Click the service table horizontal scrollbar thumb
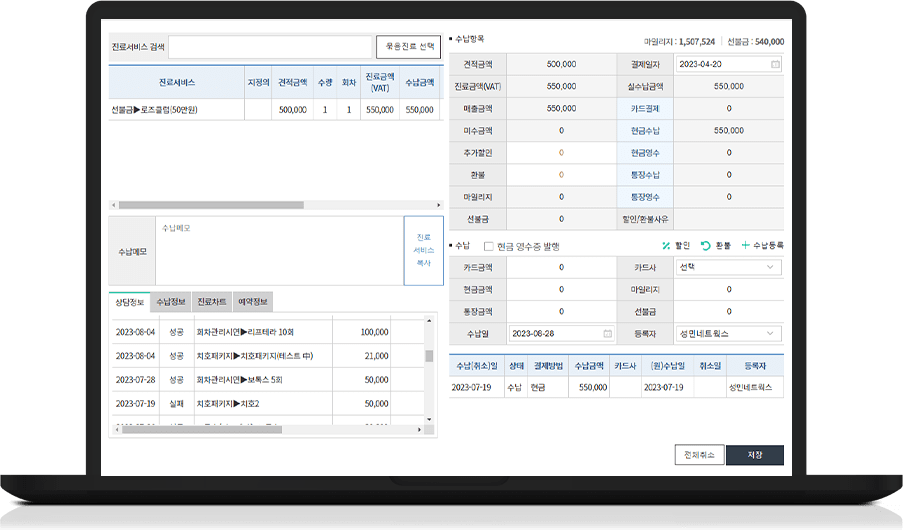Viewport: 903px width, 531px height. point(211,205)
